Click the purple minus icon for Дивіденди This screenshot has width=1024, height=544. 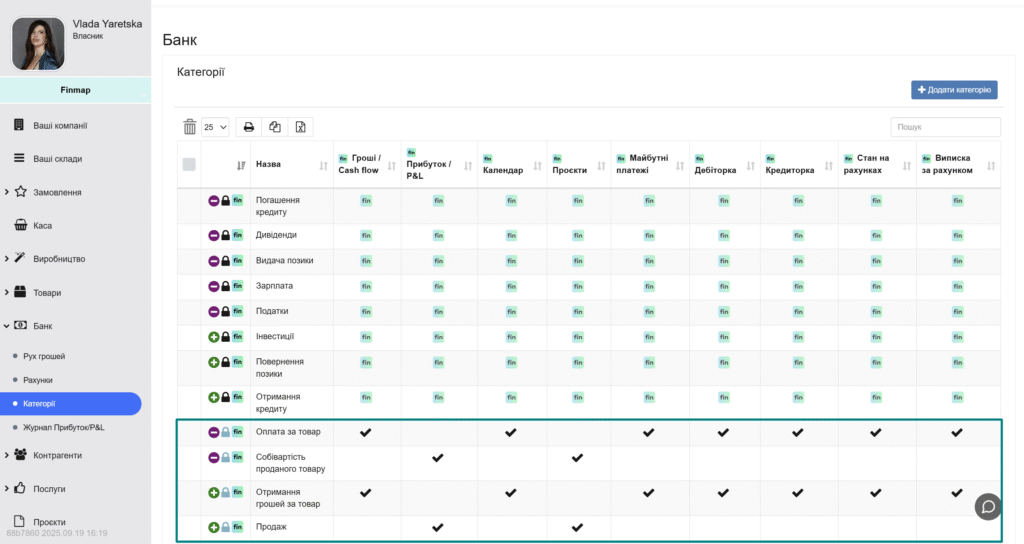tap(214, 235)
